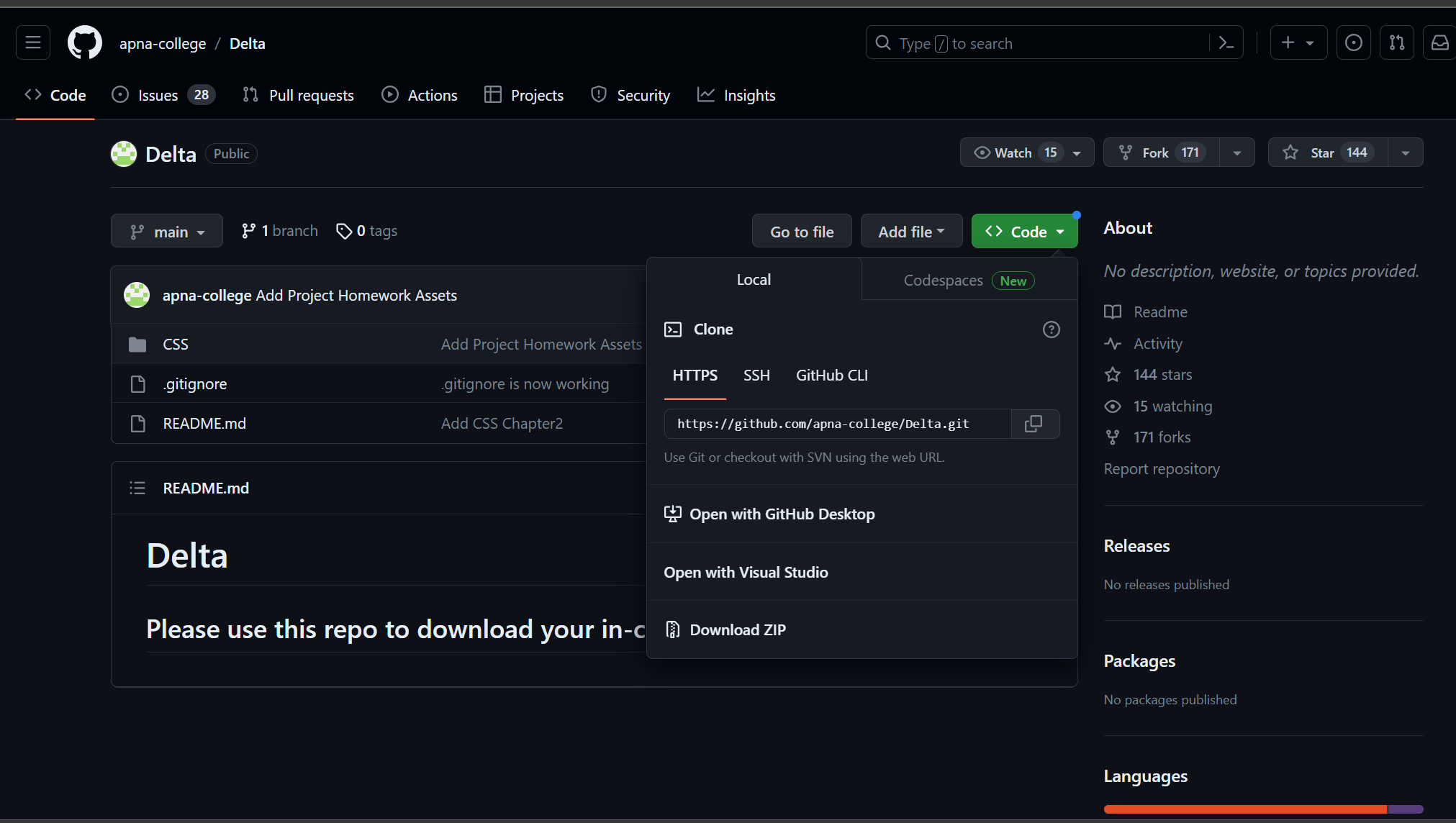Open your pull requests via the merge icon
The image size is (1456, 823).
coord(1397,42)
